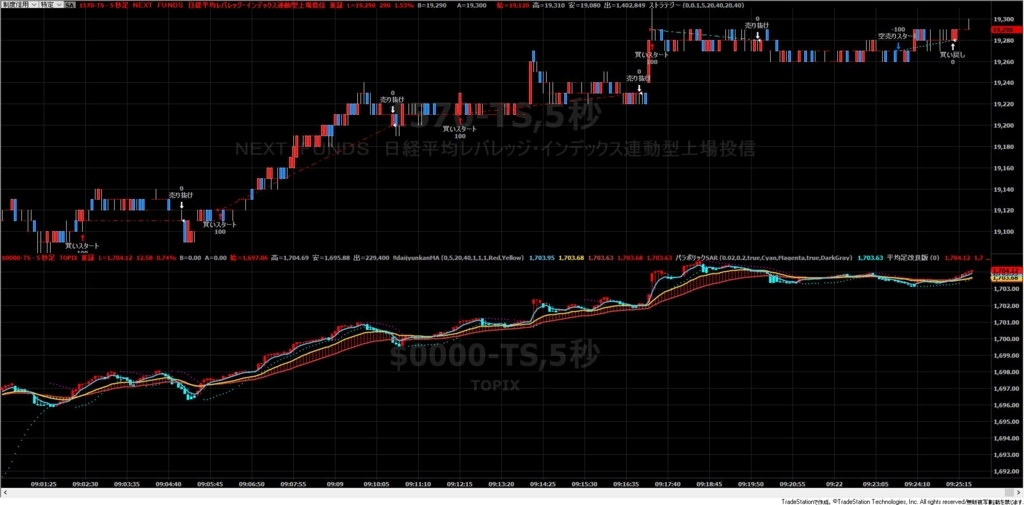
Task: Click the 19,200 price axis label
Action: [x=1002, y=126]
